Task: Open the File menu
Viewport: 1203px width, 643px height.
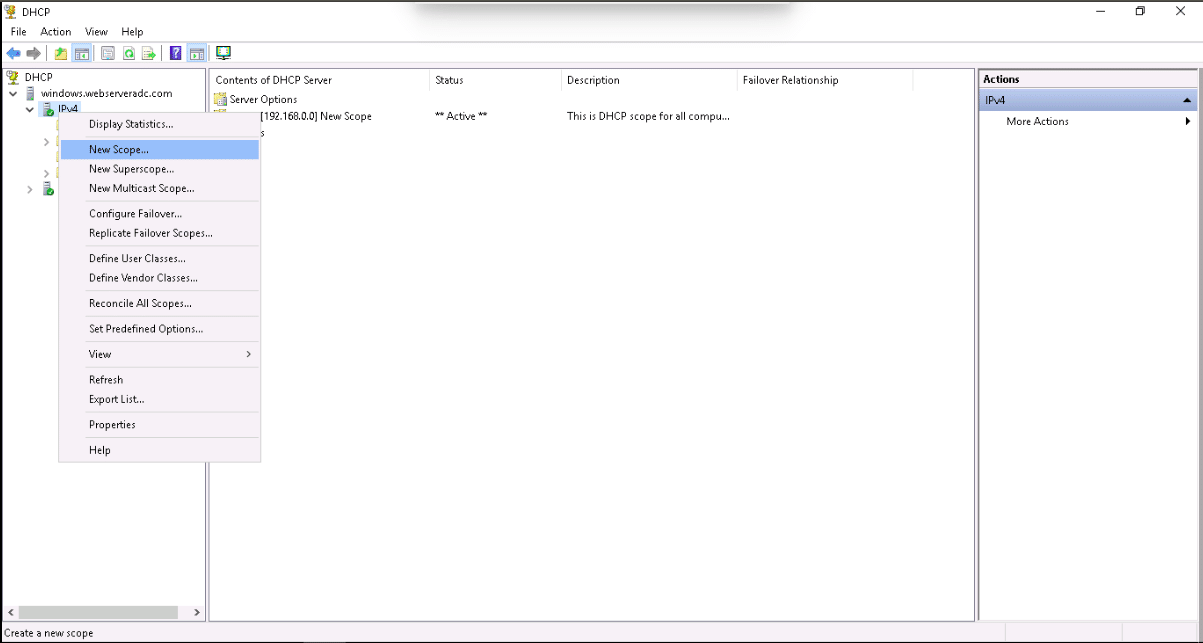Action: click(19, 32)
